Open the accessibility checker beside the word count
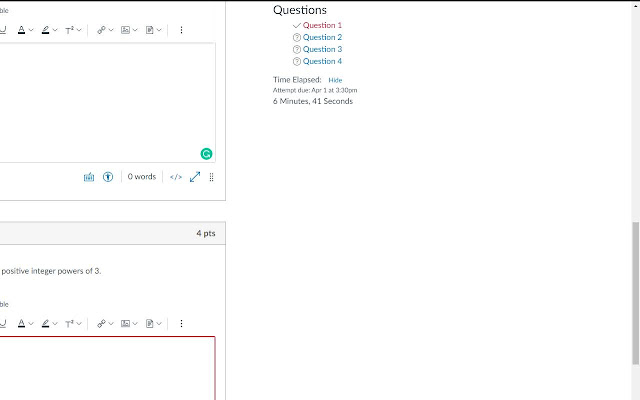640x400 pixels. click(x=108, y=177)
